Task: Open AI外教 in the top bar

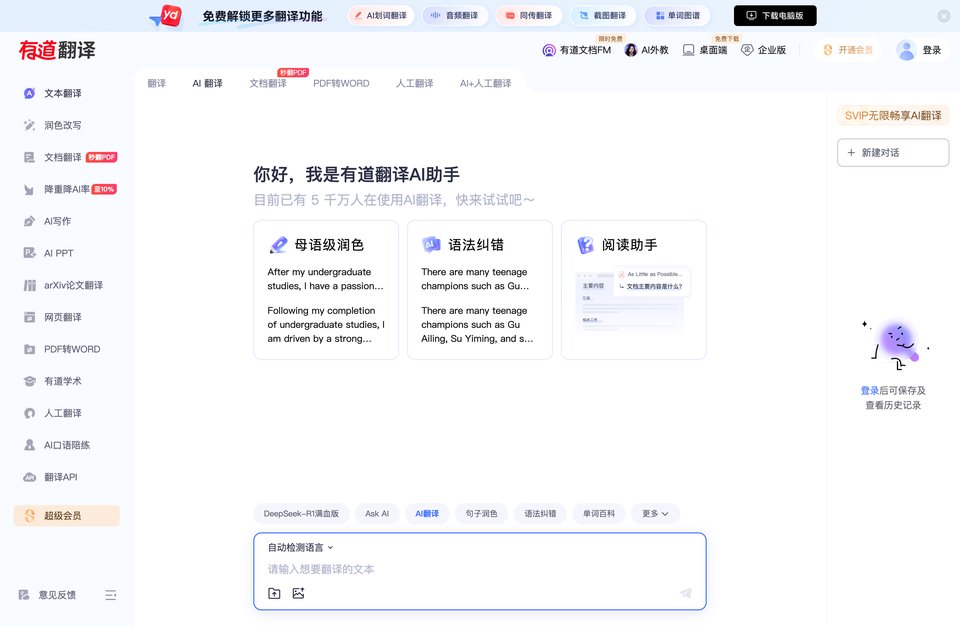Action: (647, 50)
